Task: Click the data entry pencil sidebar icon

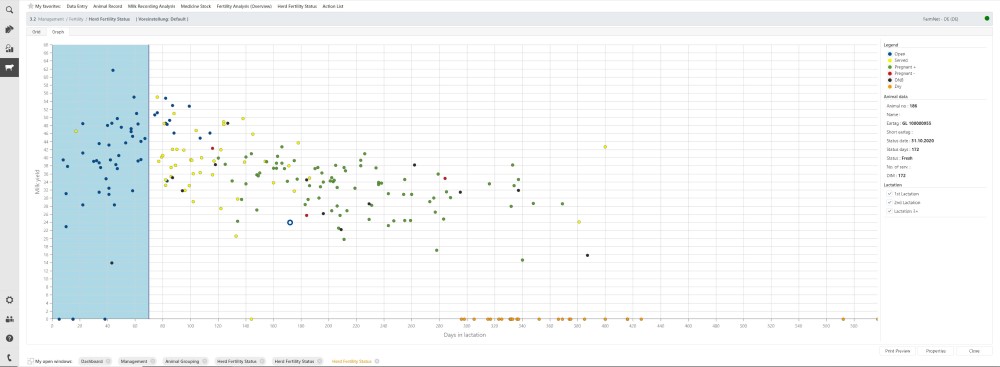Action: pyautogui.click(x=9, y=29)
